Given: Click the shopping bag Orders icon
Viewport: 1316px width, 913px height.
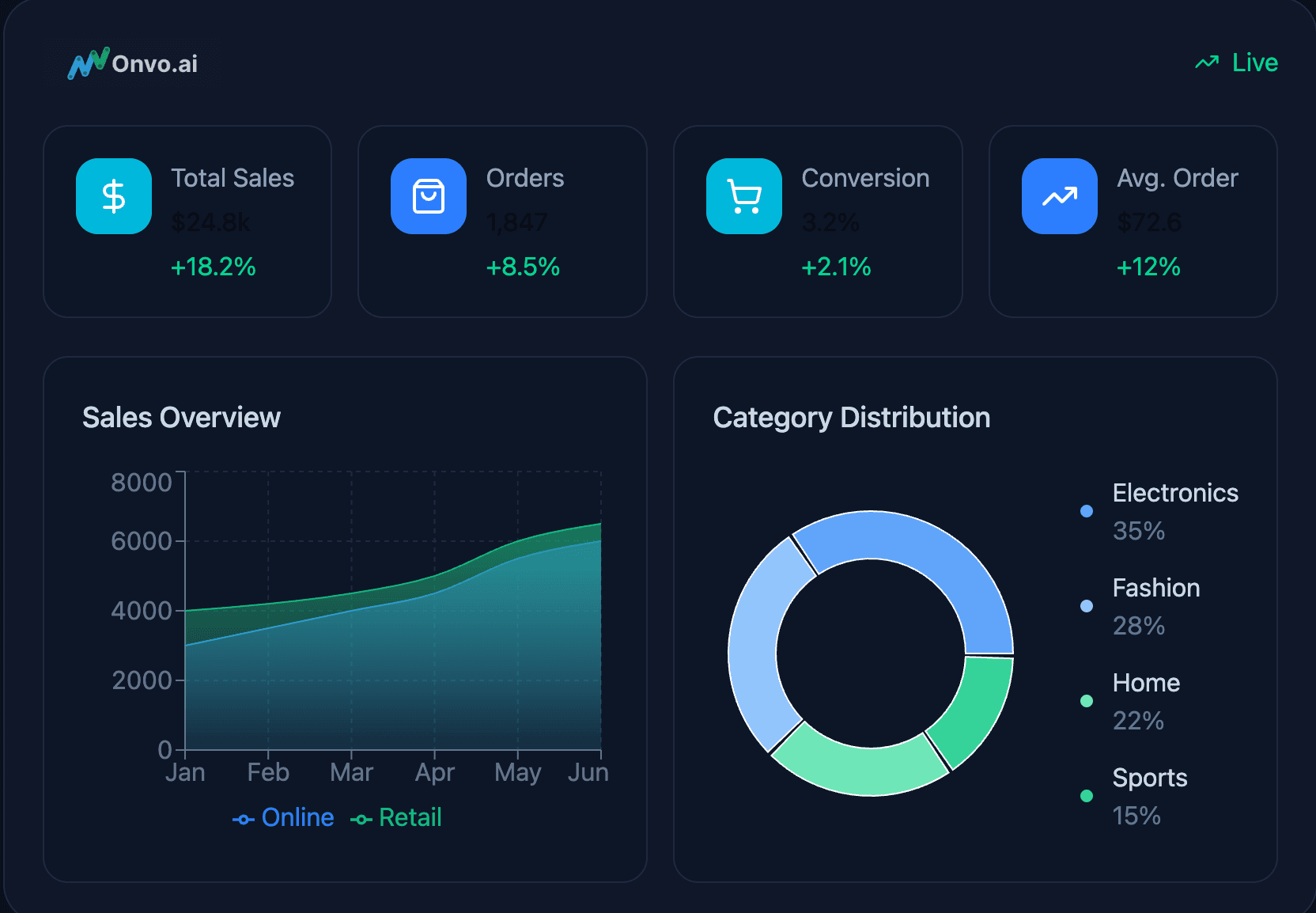Looking at the screenshot, I should [x=429, y=196].
